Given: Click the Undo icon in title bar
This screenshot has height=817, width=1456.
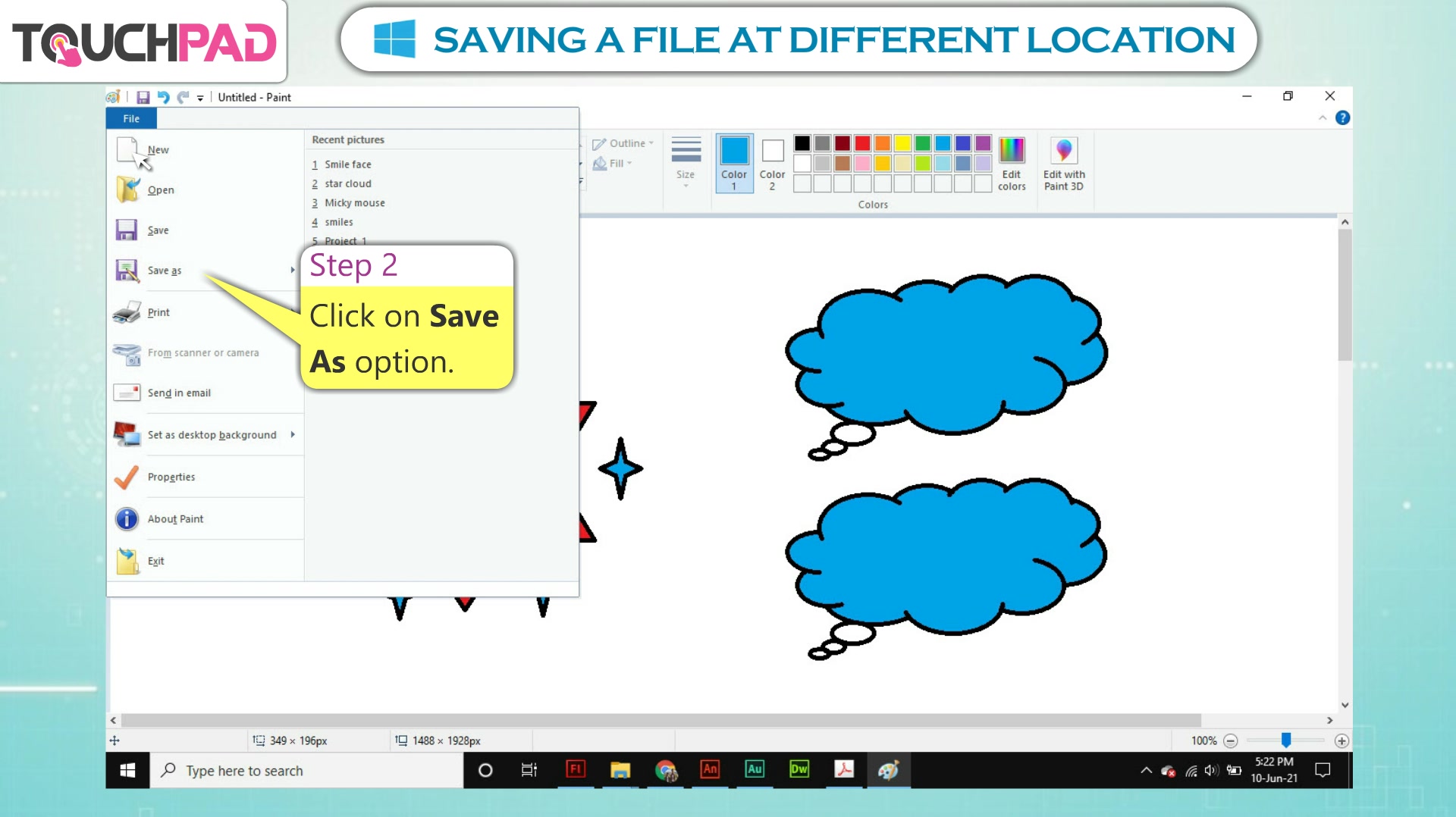Looking at the screenshot, I should tap(163, 98).
